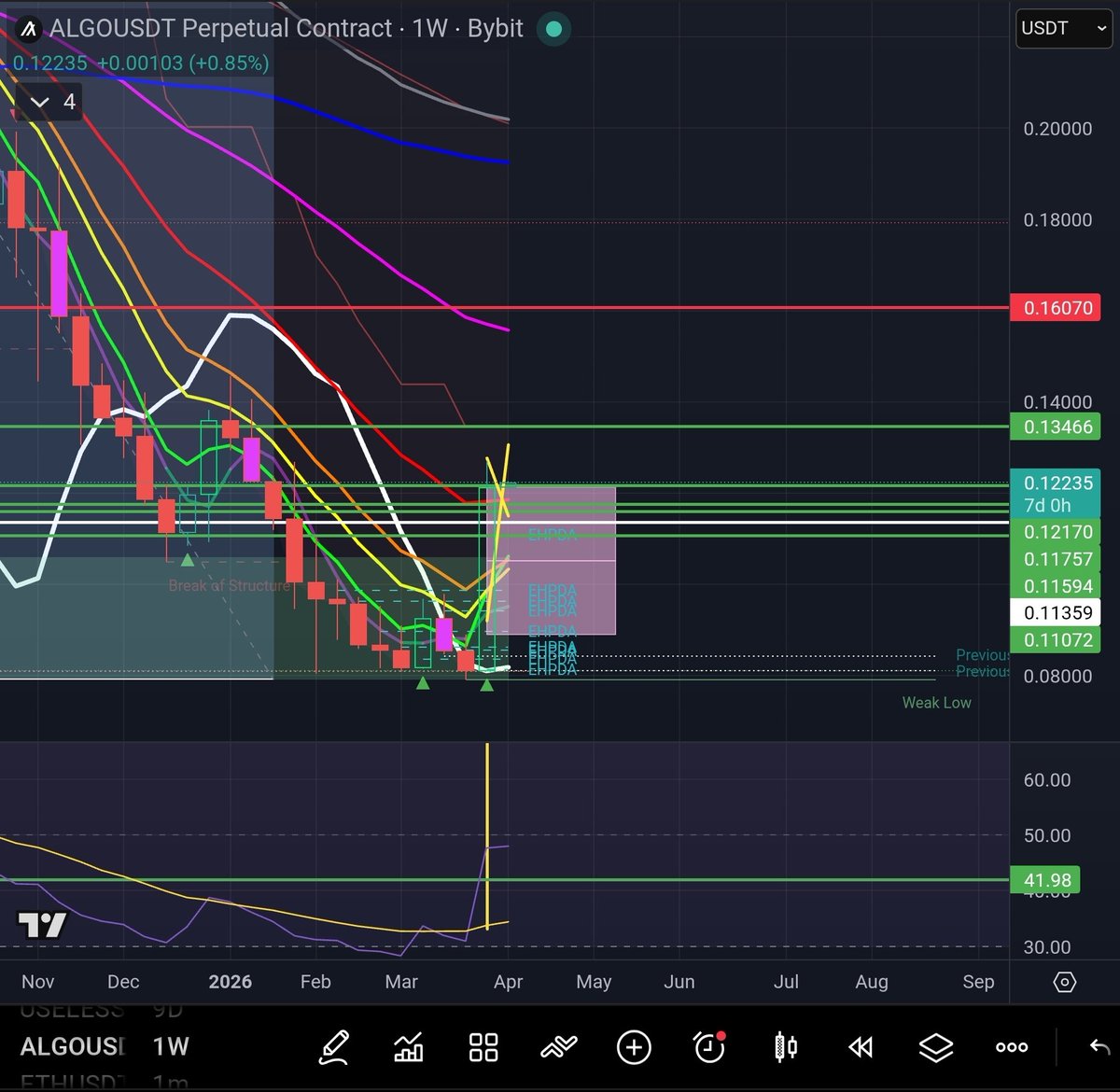Click the price change +0.00103 (+0.85%)
This screenshot has width=1120, height=1092.
(183, 63)
